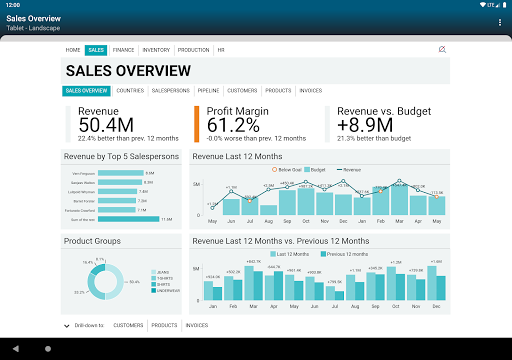Image resolution: width=512 pixels, height=360 pixels.
Task: Click the JEANS legend color swatch
Action: tap(154, 272)
